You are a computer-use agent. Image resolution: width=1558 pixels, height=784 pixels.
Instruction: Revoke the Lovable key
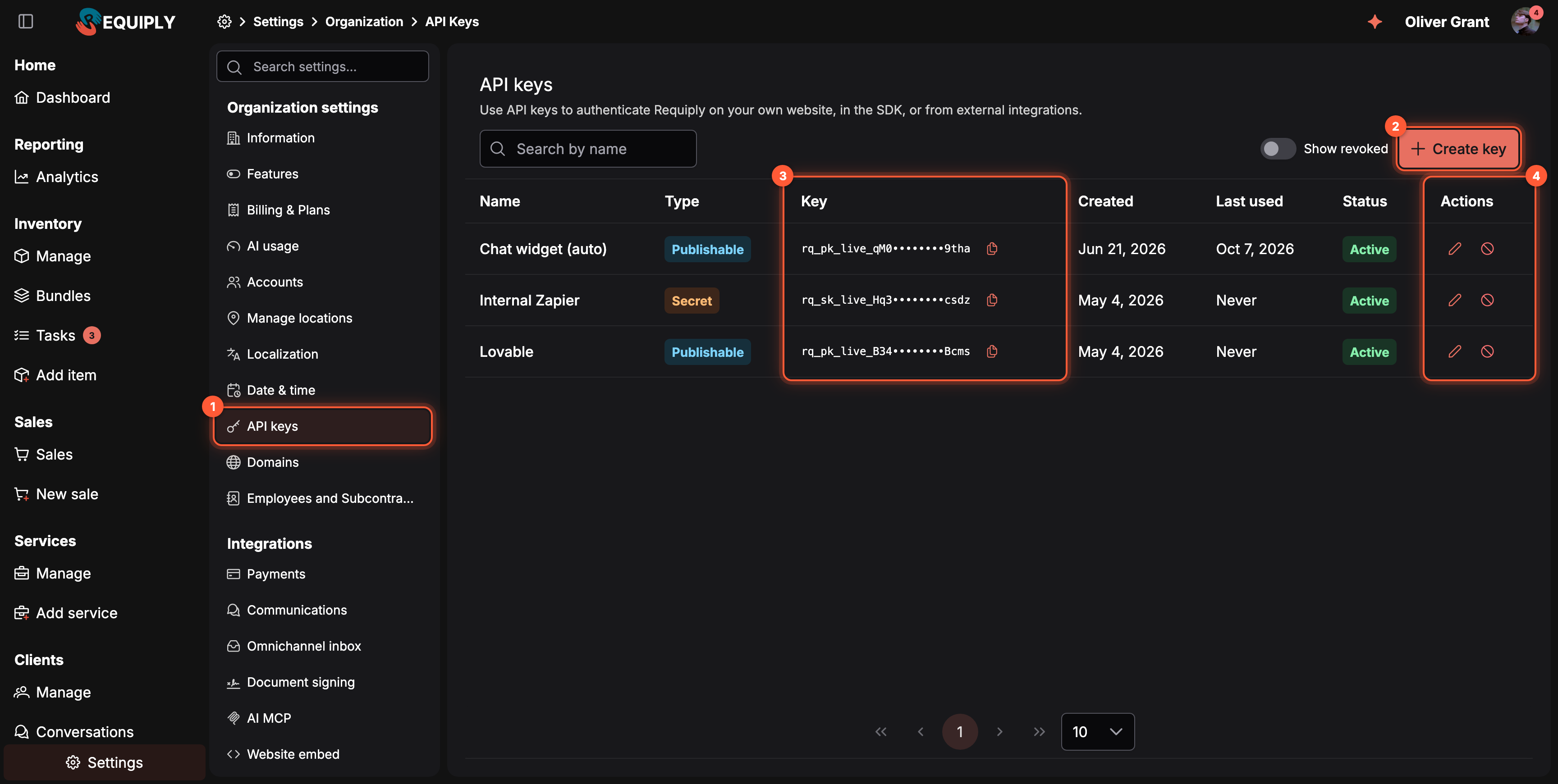1487,351
